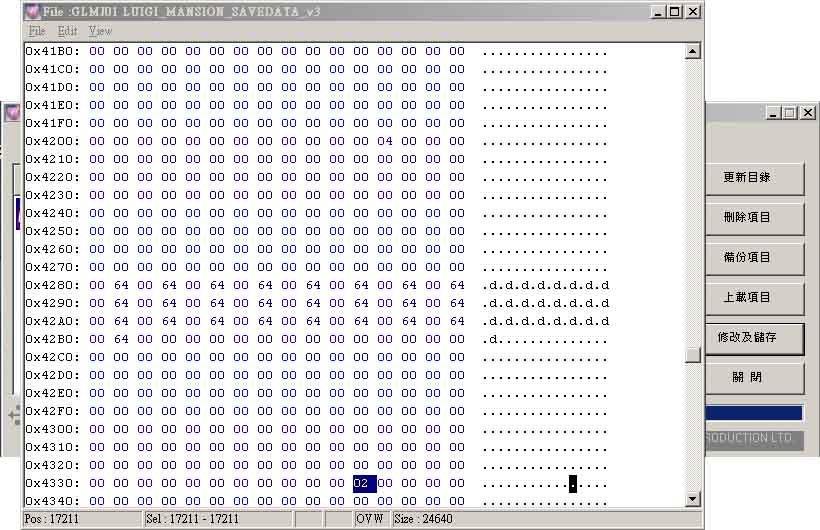Select the 64 byte in row 0x42B0
Viewport: 820px width, 530px height.
coord(121,339)
